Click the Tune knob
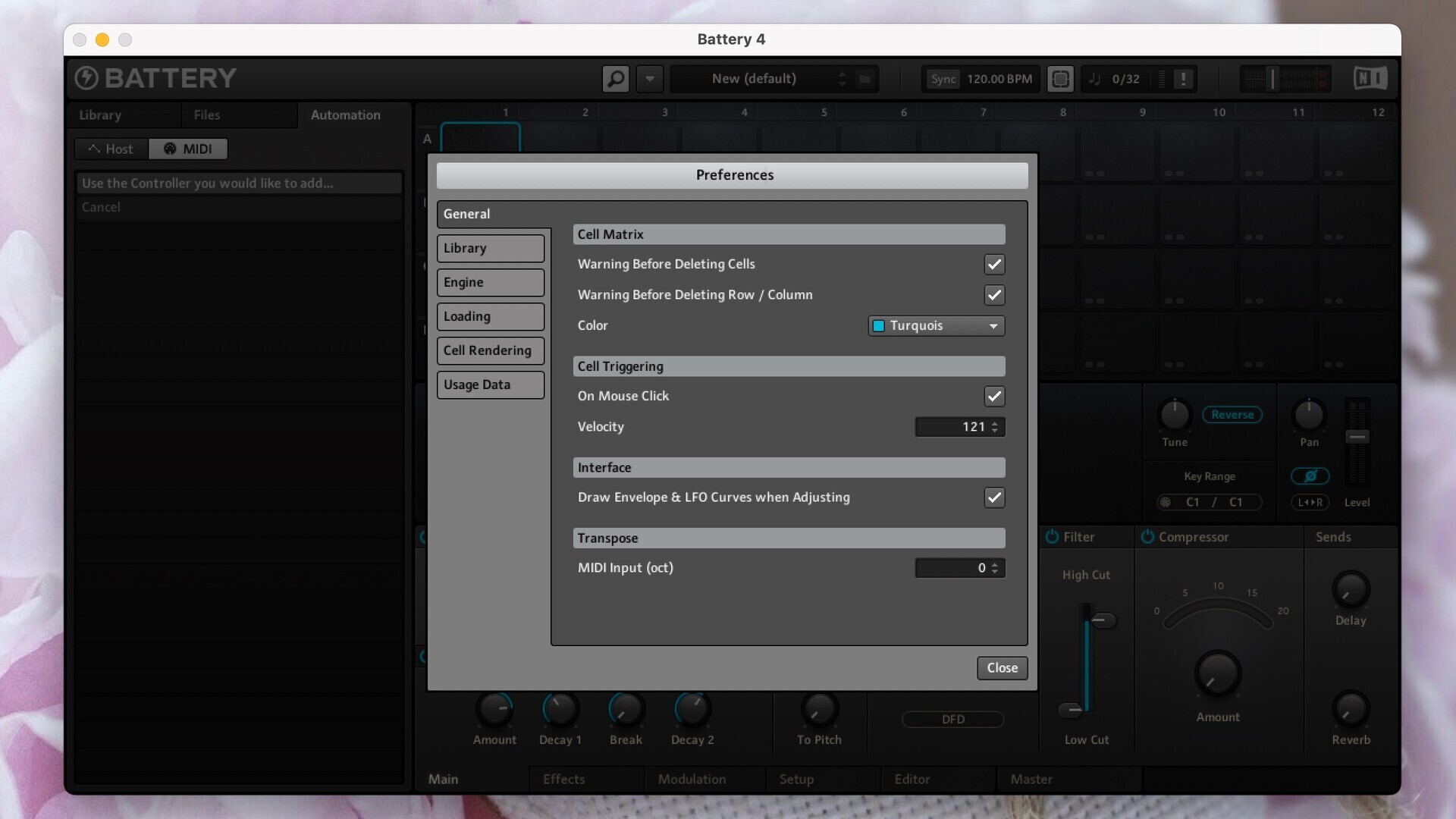This screenshot has width=1456, height=819. pyautogui.click(x=1175, y=415)
